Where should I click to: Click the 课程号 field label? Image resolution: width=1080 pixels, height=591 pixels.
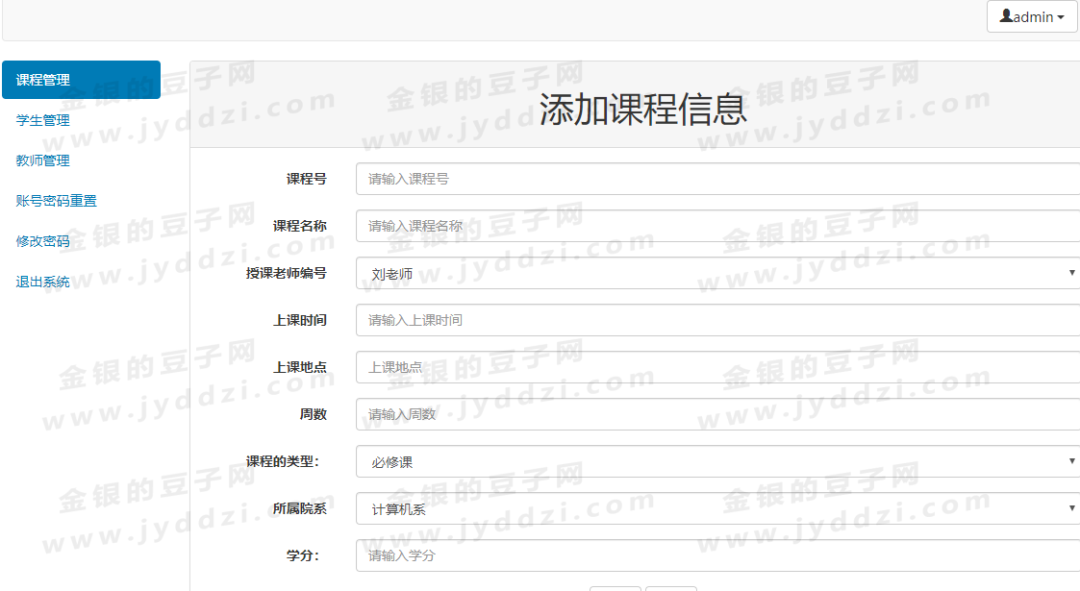coord(307,179)
